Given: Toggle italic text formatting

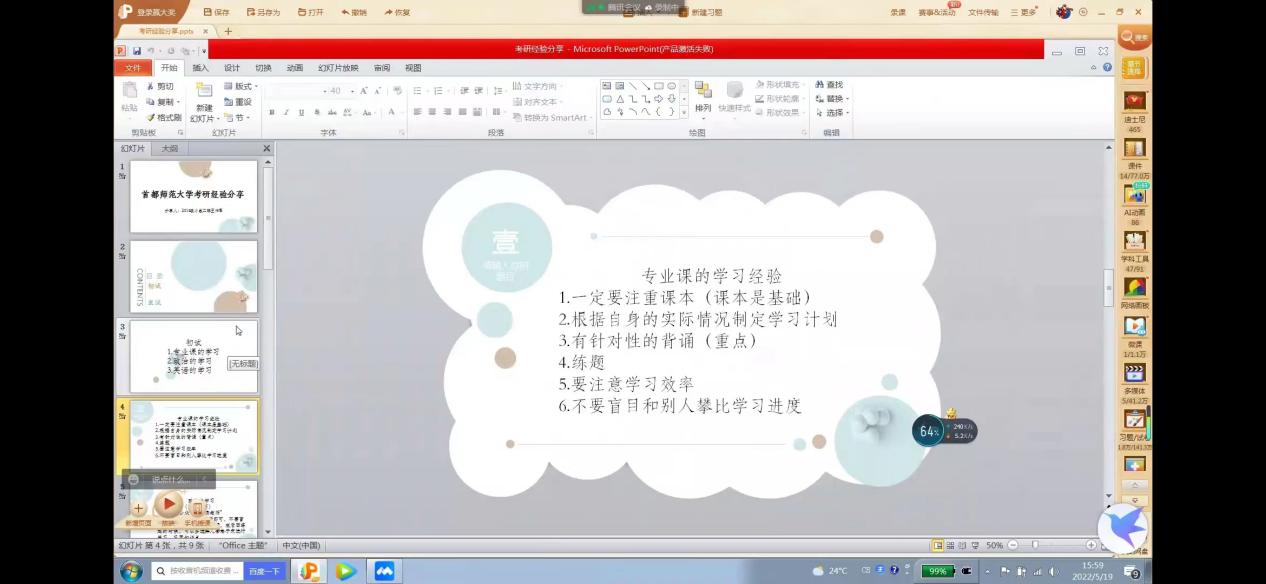Looking at the screenshot, I should 287,112.
